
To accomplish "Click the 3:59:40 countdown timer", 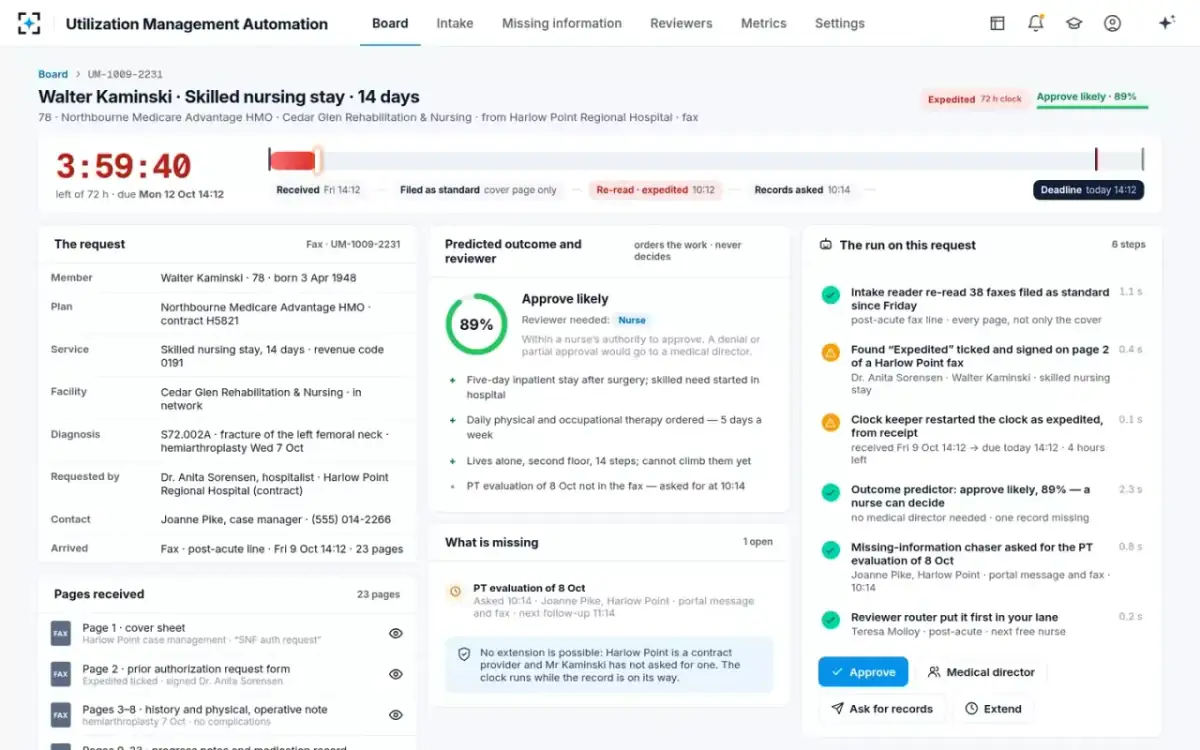I will coord(123,166).
